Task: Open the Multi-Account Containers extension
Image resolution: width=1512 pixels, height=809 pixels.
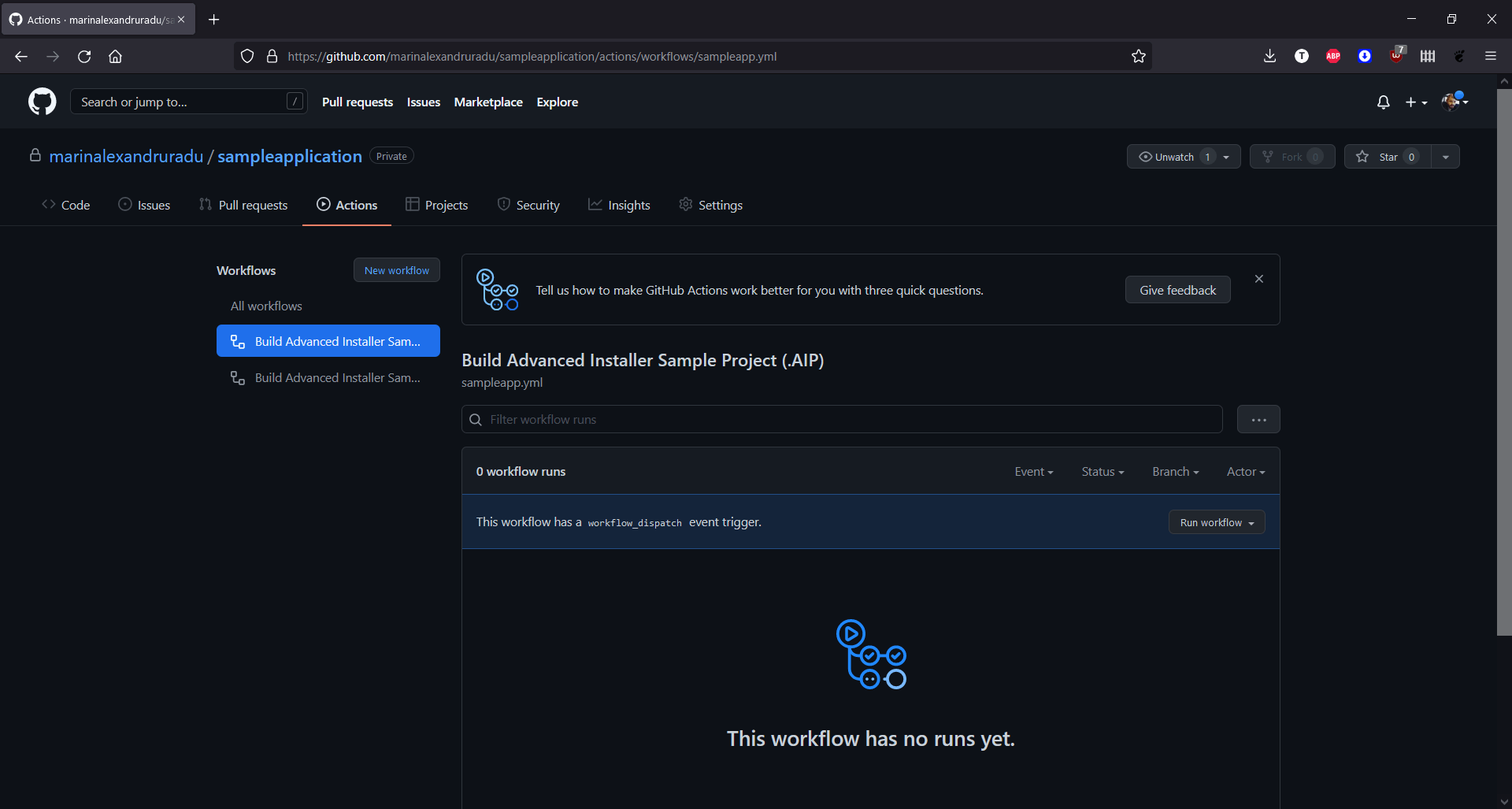Action: click(1428, 56)
